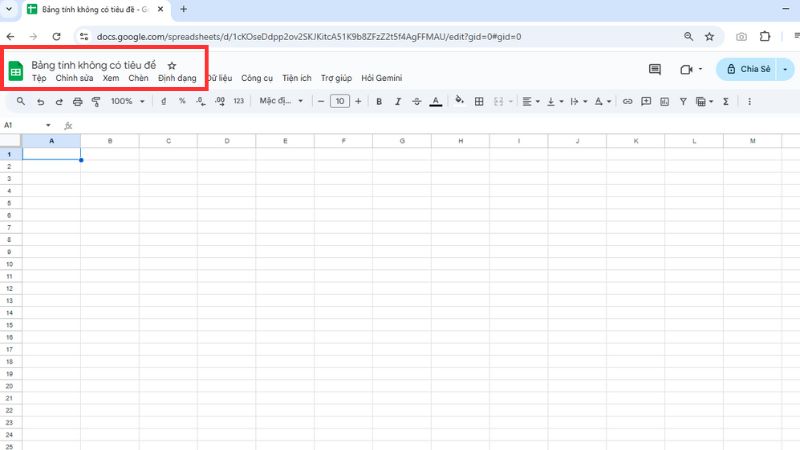800x450 pixels.
Task: Select the paint format roller tool
Action: click(96, 101)
